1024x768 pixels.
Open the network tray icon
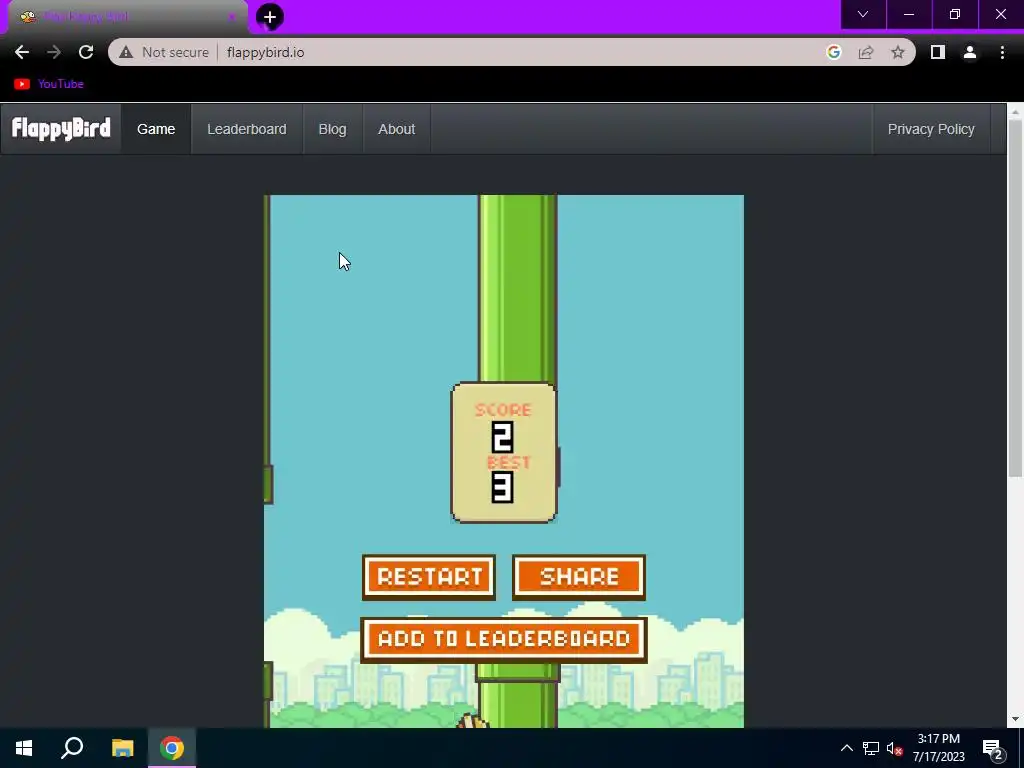click(871, 748)
